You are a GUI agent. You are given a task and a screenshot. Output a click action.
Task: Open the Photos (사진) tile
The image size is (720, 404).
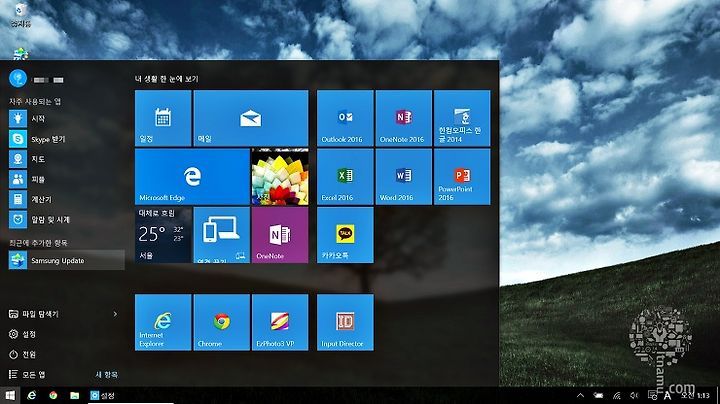tap(280, 177)
